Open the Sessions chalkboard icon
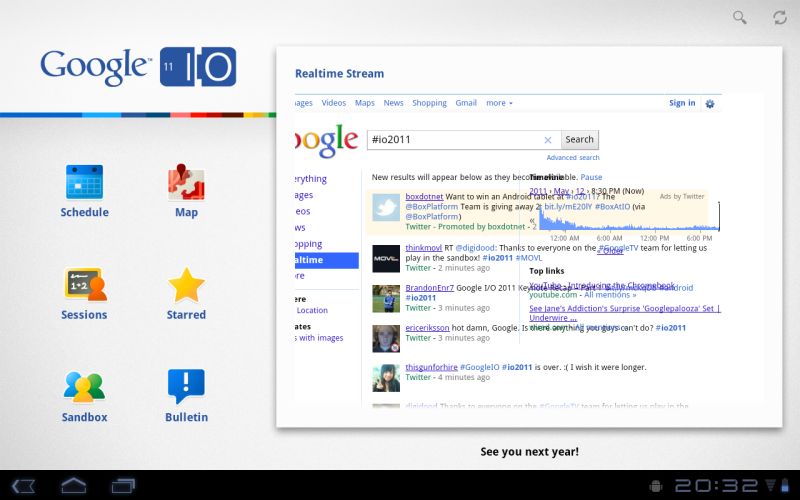 (86, 284)
